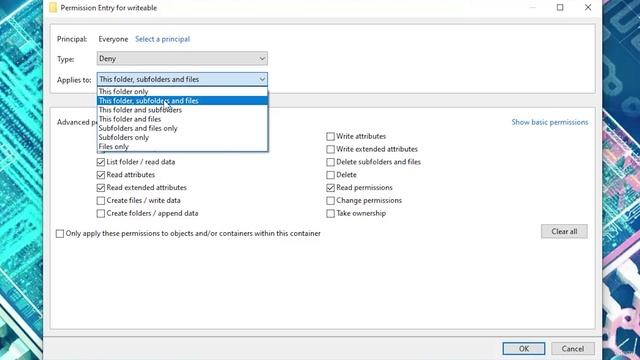Confirm with the OK button
The image size is (640, 360).
[524, 349]
